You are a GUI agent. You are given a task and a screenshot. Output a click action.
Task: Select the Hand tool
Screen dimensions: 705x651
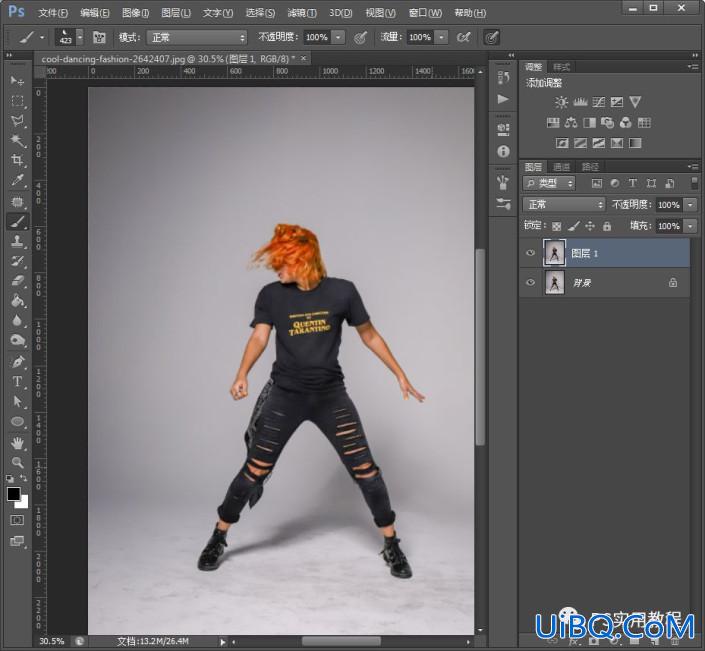coord(18,443)
